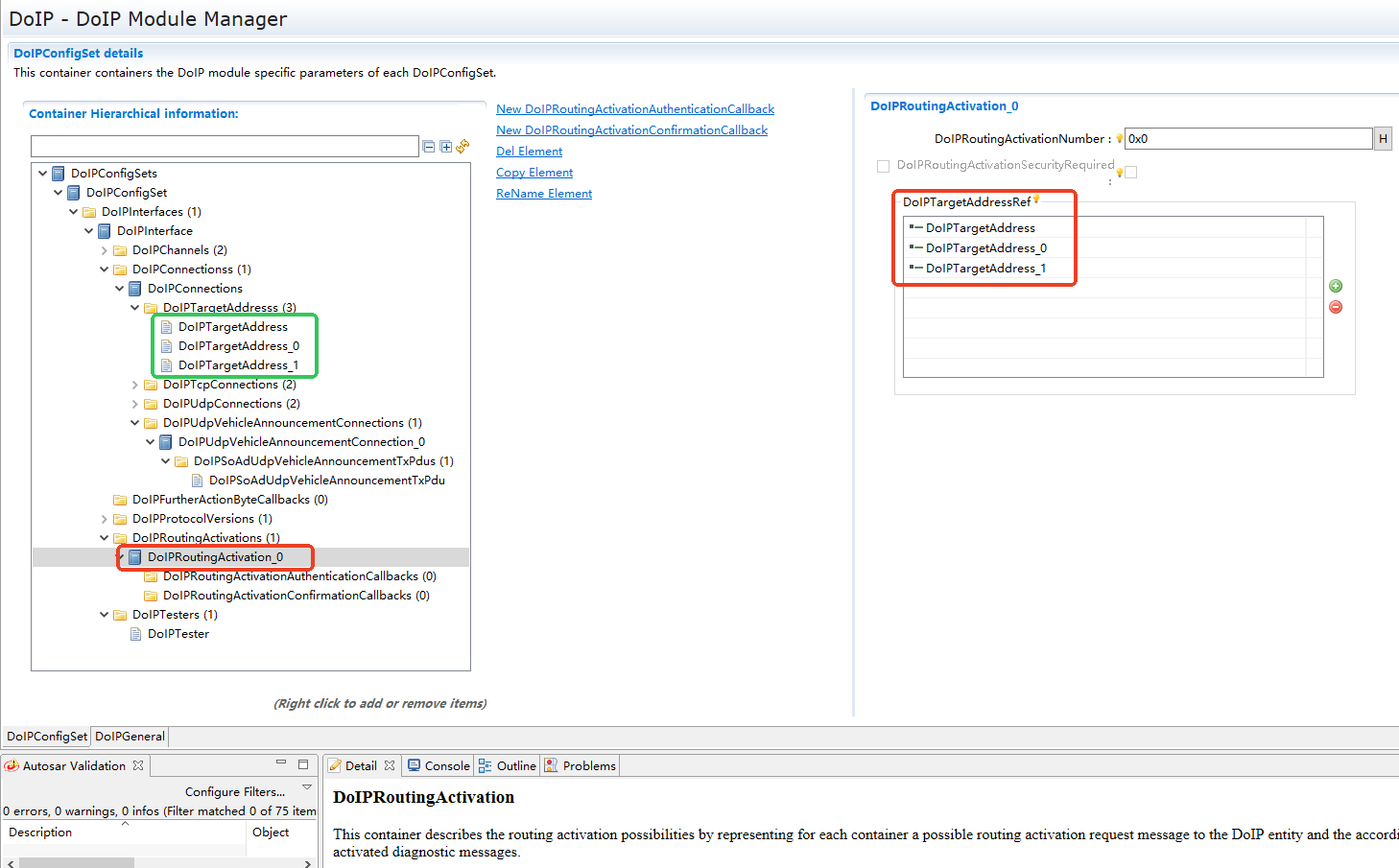1399x868 pixels.
Task: Click red remove button for DoIPTargetAddressRef
Action: (1336, 307)
